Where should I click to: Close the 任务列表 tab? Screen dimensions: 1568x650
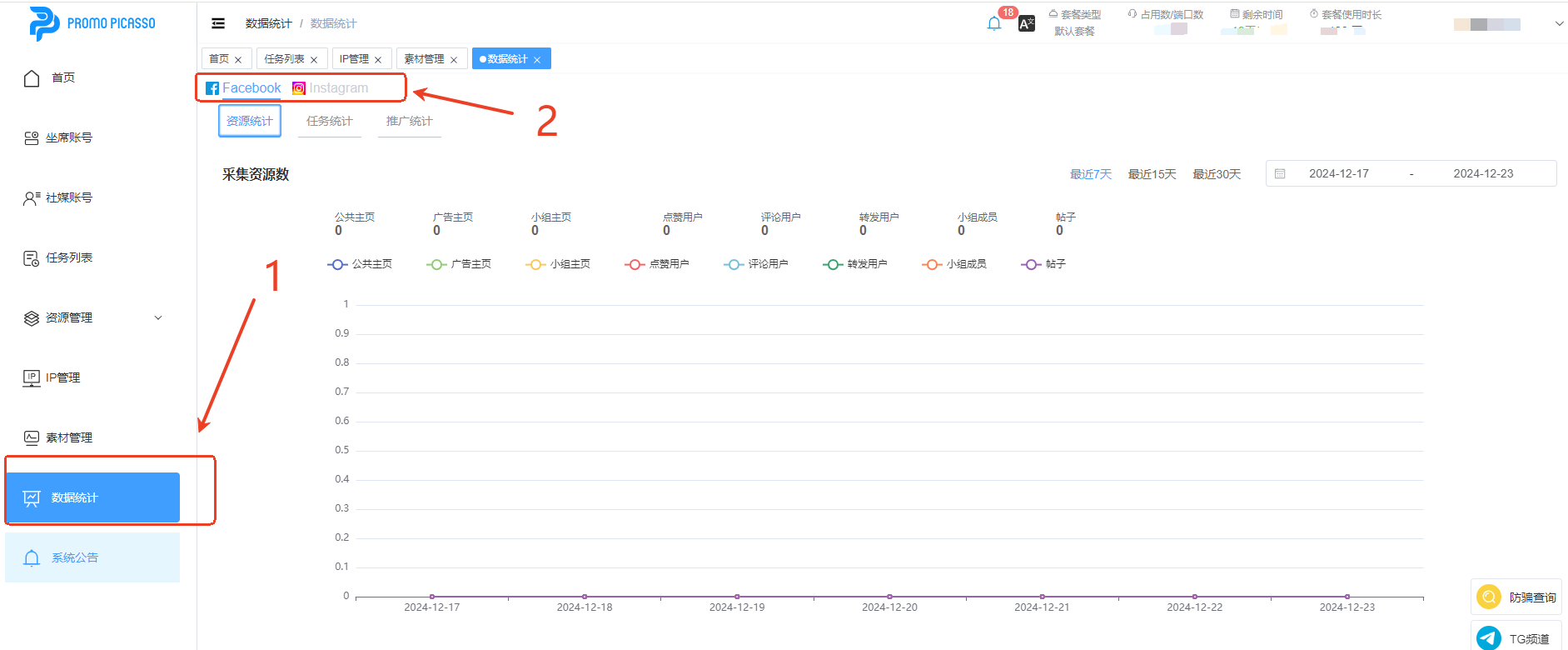314,60
